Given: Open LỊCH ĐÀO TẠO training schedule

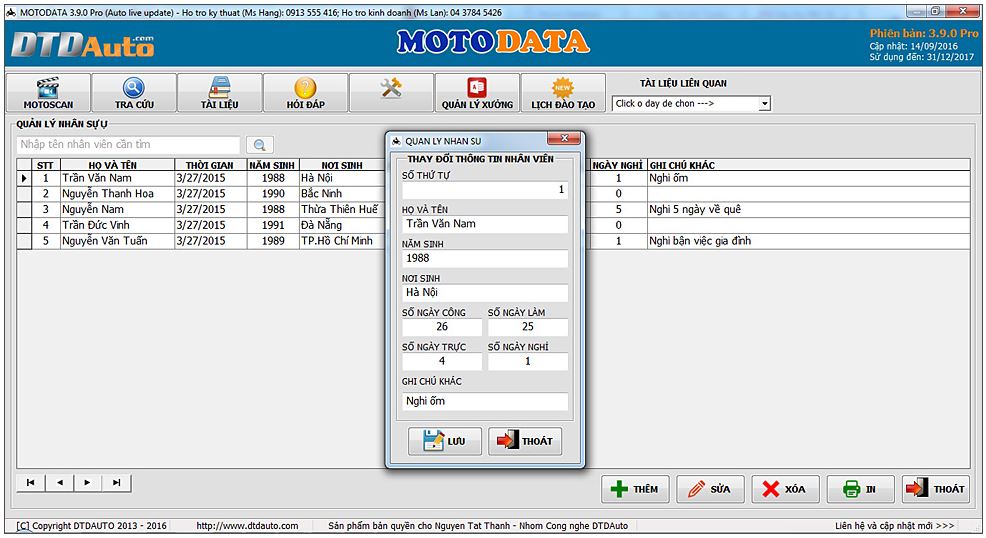Looking at the screenshot, I should point(563,92).
